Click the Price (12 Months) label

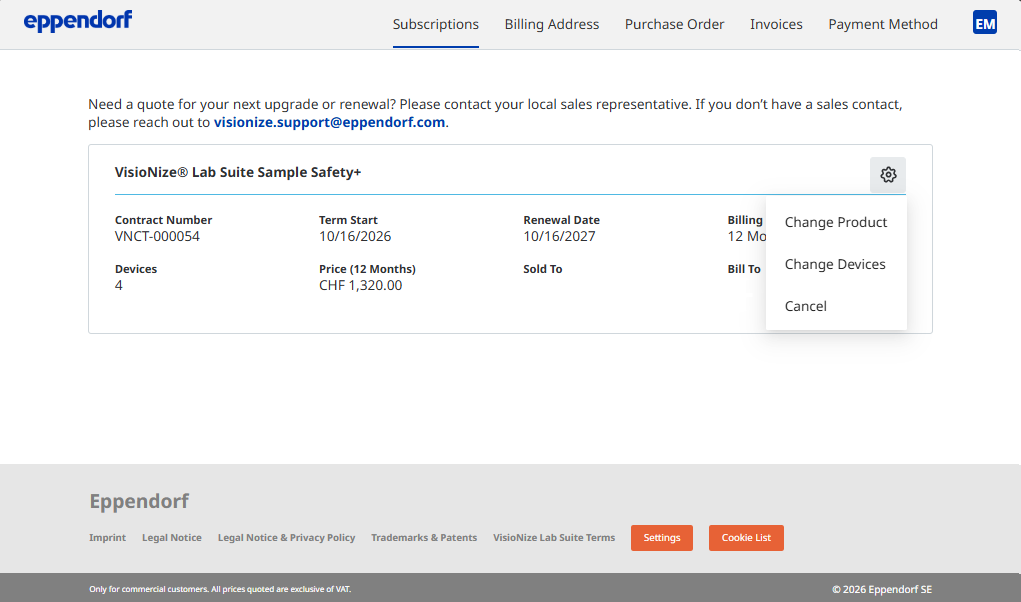[x=367, y=269]
